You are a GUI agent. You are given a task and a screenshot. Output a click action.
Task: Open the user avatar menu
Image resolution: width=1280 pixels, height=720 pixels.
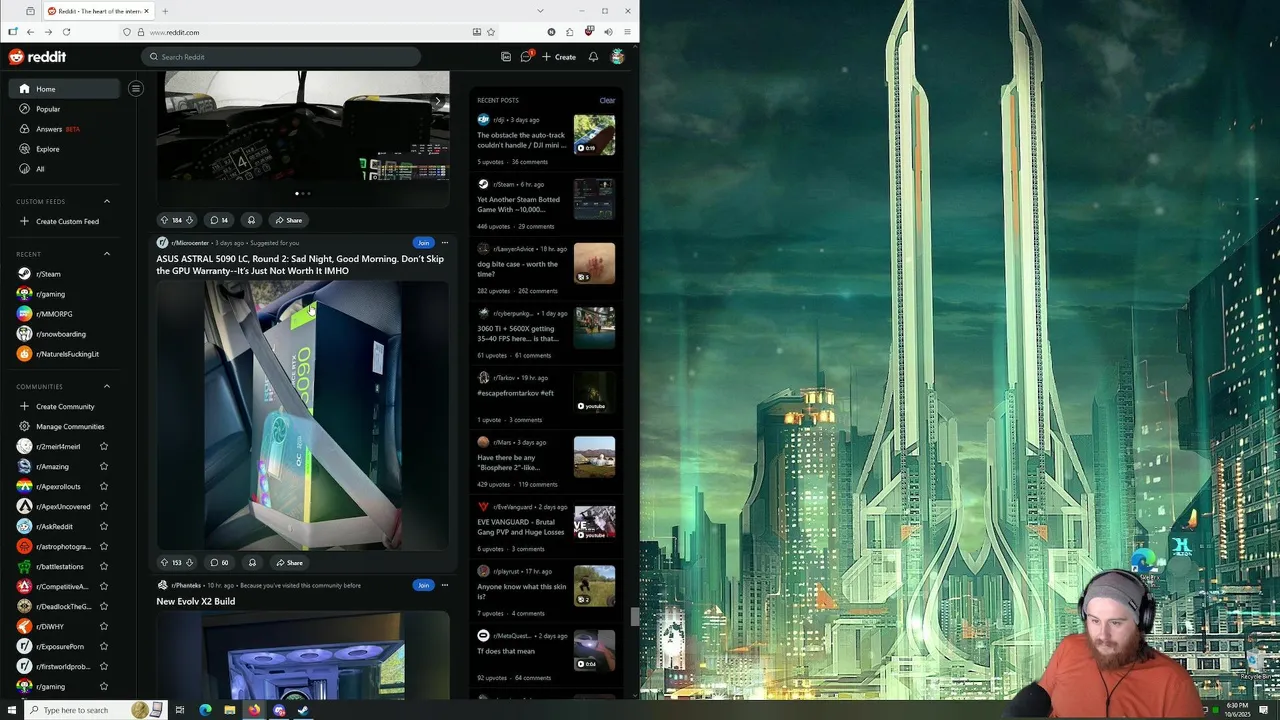[x=618, y=57]
